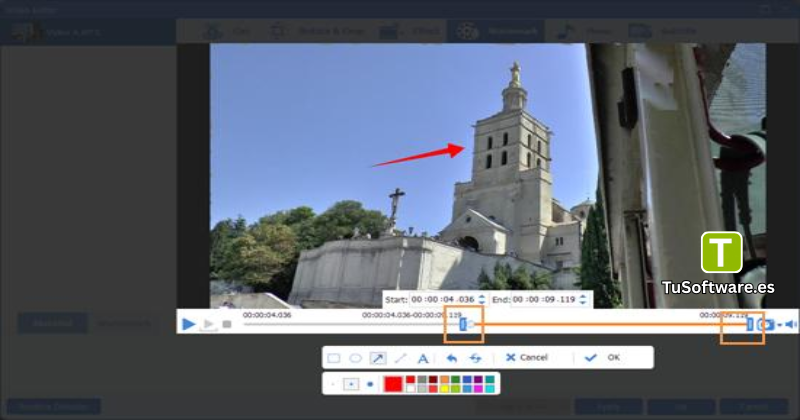Image resolution: width=800 pixels, height=420 pixels.
Task: Pick the small red palette swatch
Action: [411, 380]
